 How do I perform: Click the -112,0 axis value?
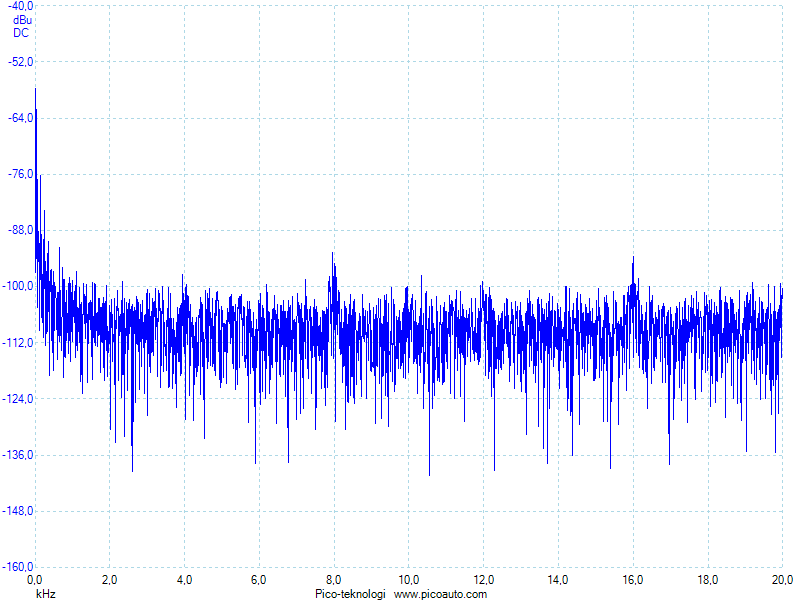(18, 342)
